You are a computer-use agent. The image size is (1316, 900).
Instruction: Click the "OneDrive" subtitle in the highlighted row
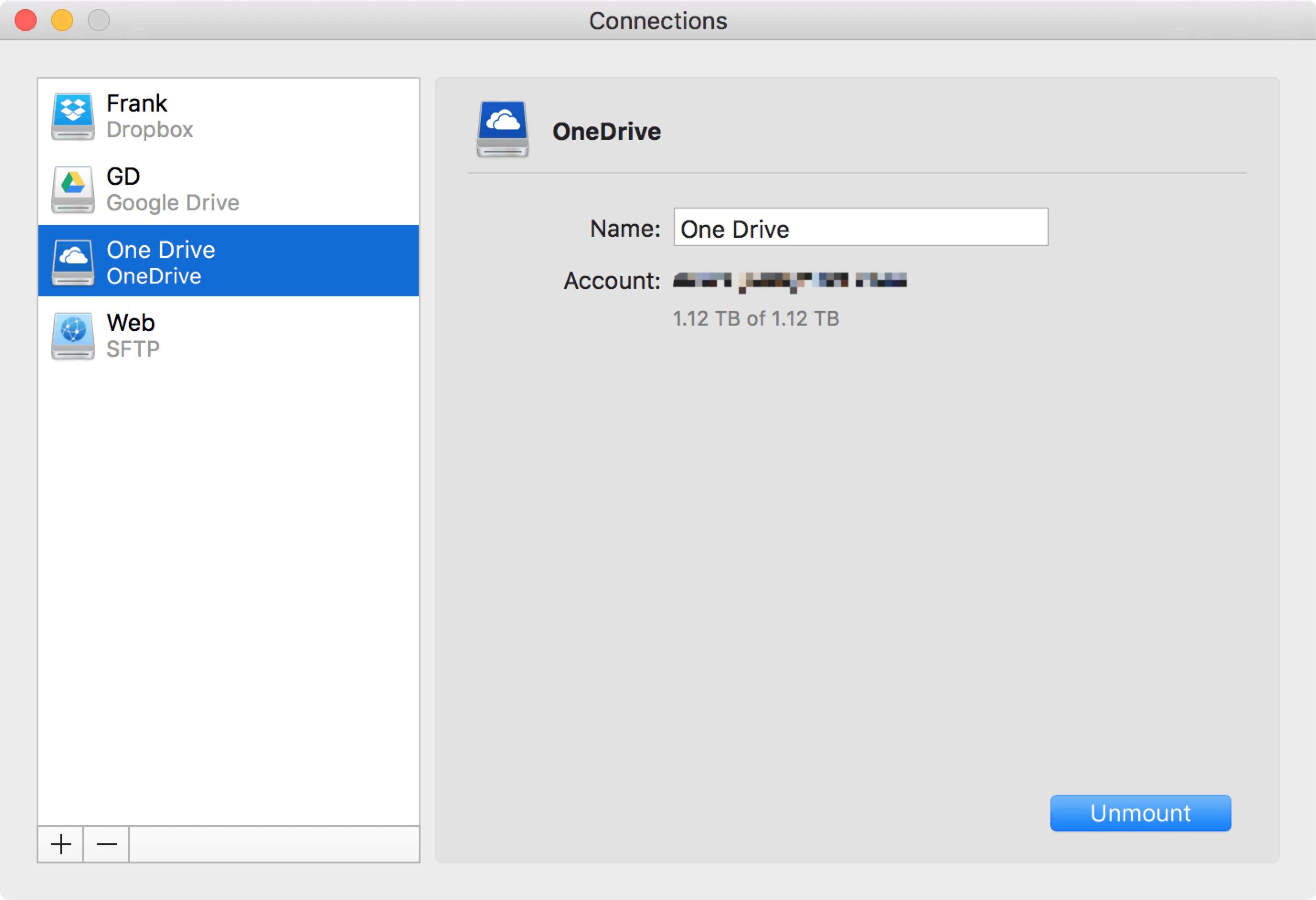154,276
